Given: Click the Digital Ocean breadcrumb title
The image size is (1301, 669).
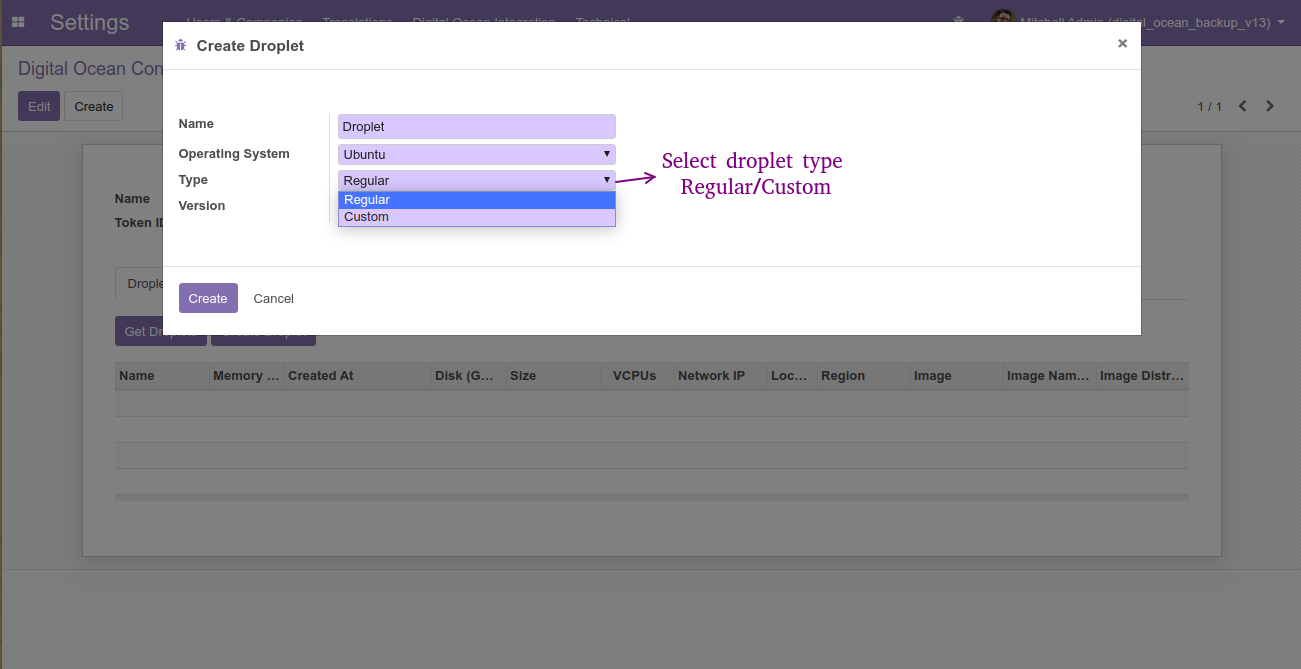Looking at the screenshot, I should [x=90, y=69].
